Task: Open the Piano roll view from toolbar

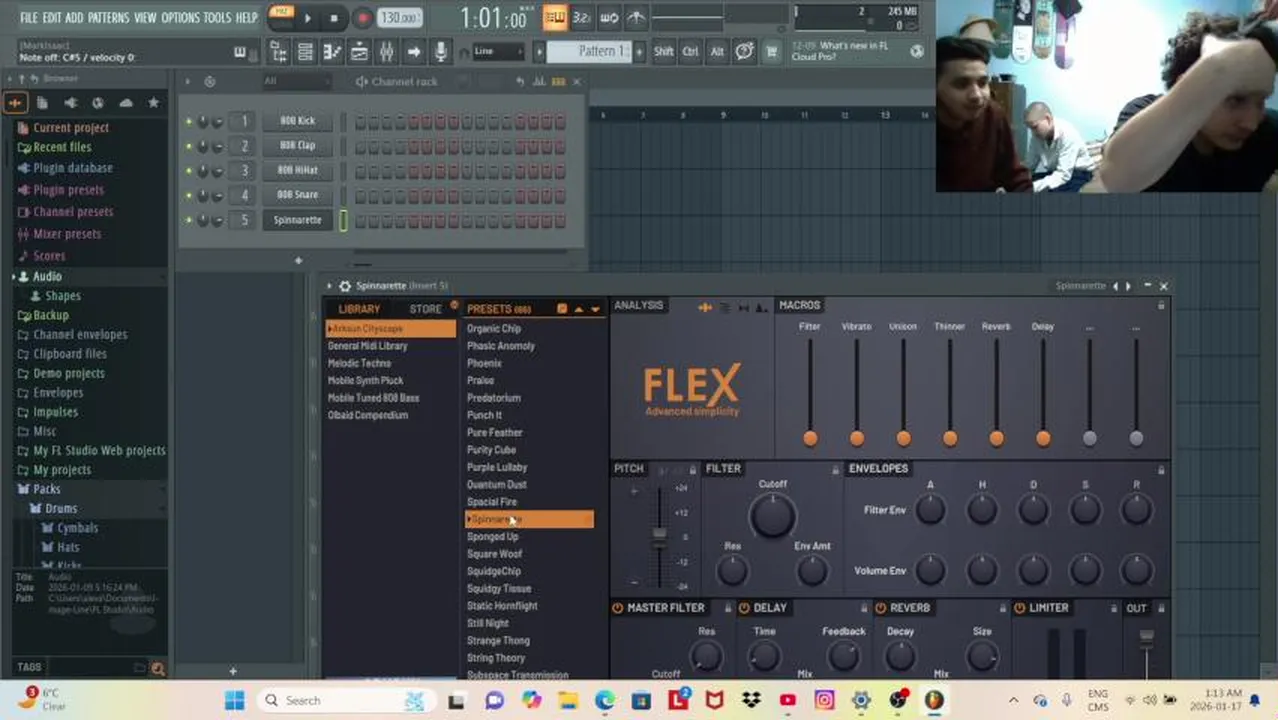Action: (x=332, y=52)
